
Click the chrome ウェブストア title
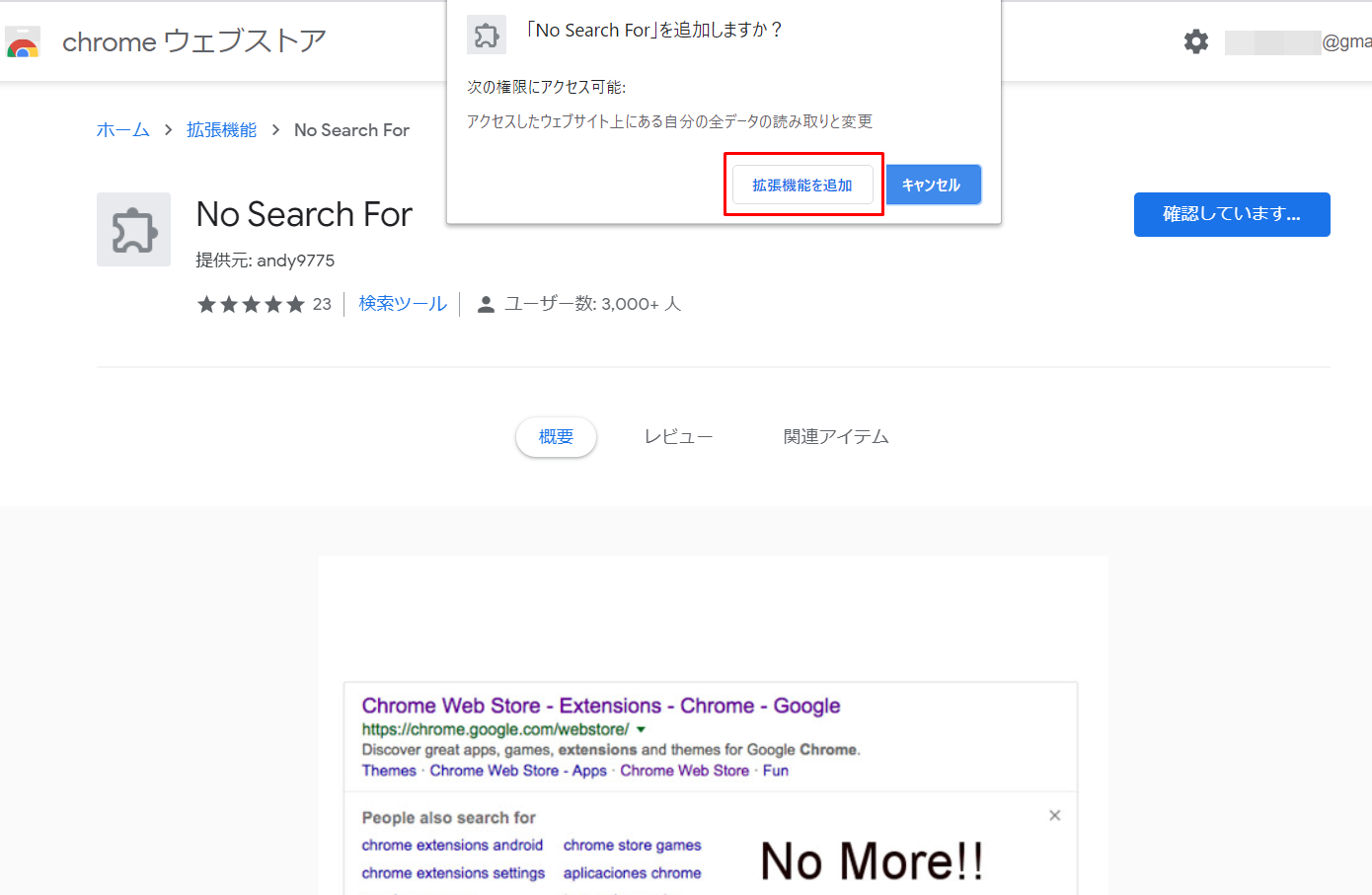(193, 41)
